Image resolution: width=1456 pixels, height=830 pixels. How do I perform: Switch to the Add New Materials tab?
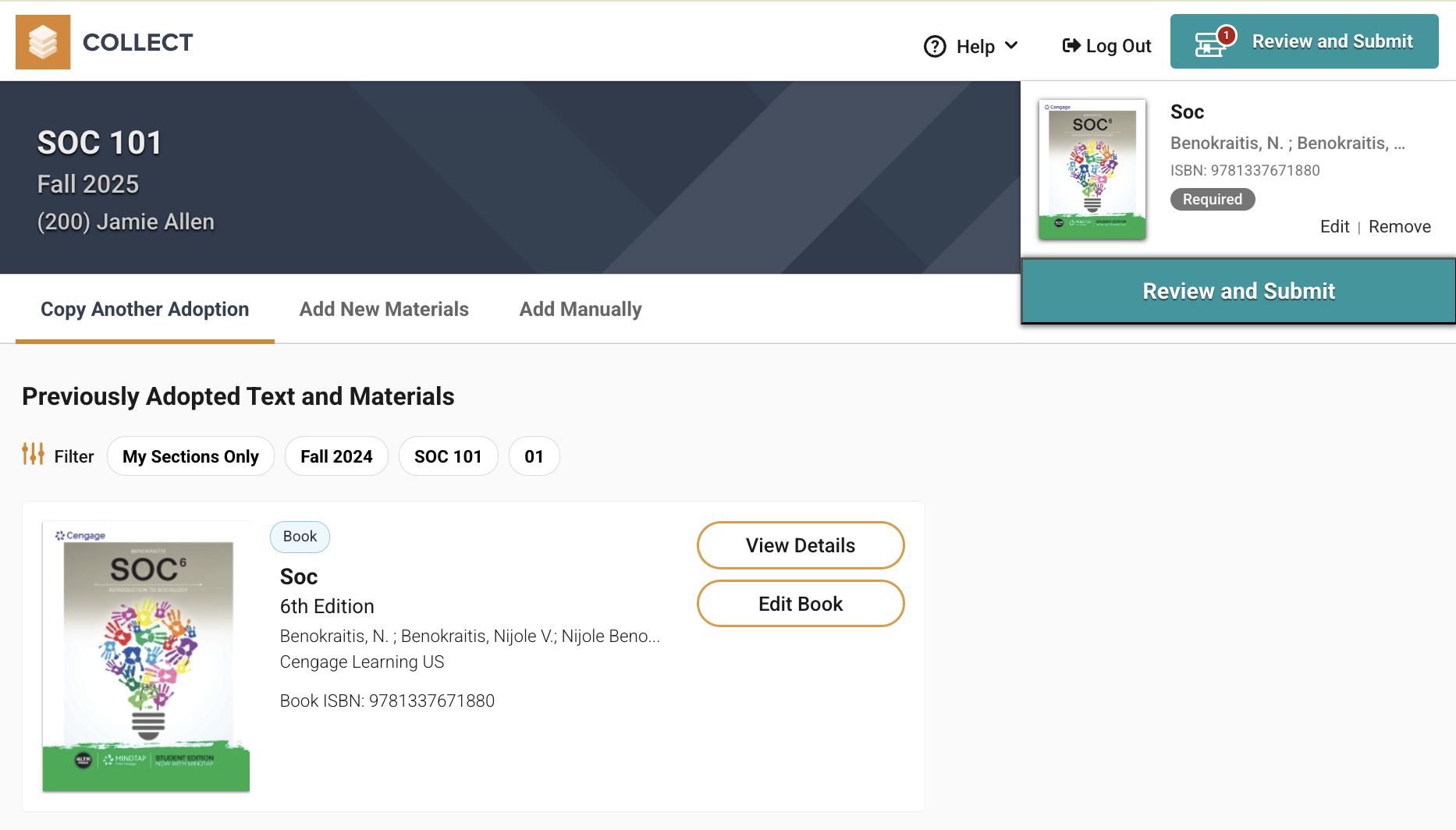tap(384, 309)
